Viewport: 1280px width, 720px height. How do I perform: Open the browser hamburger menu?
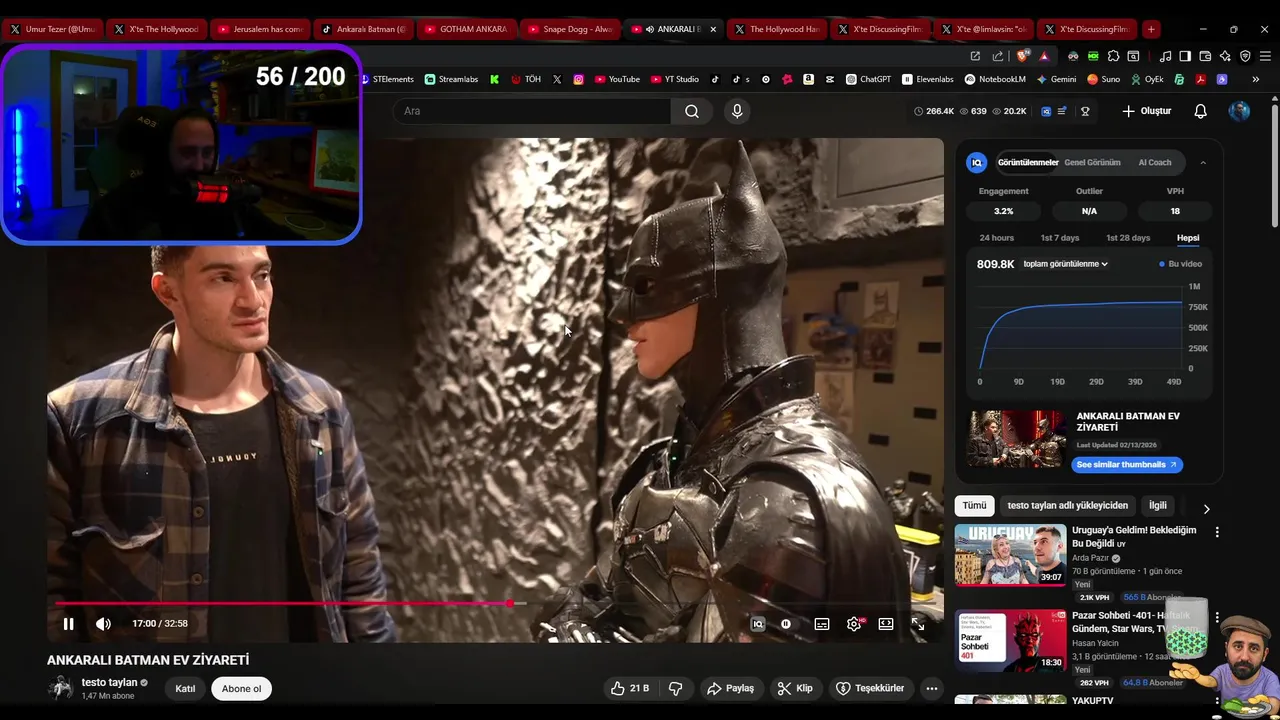[1265, 56]
